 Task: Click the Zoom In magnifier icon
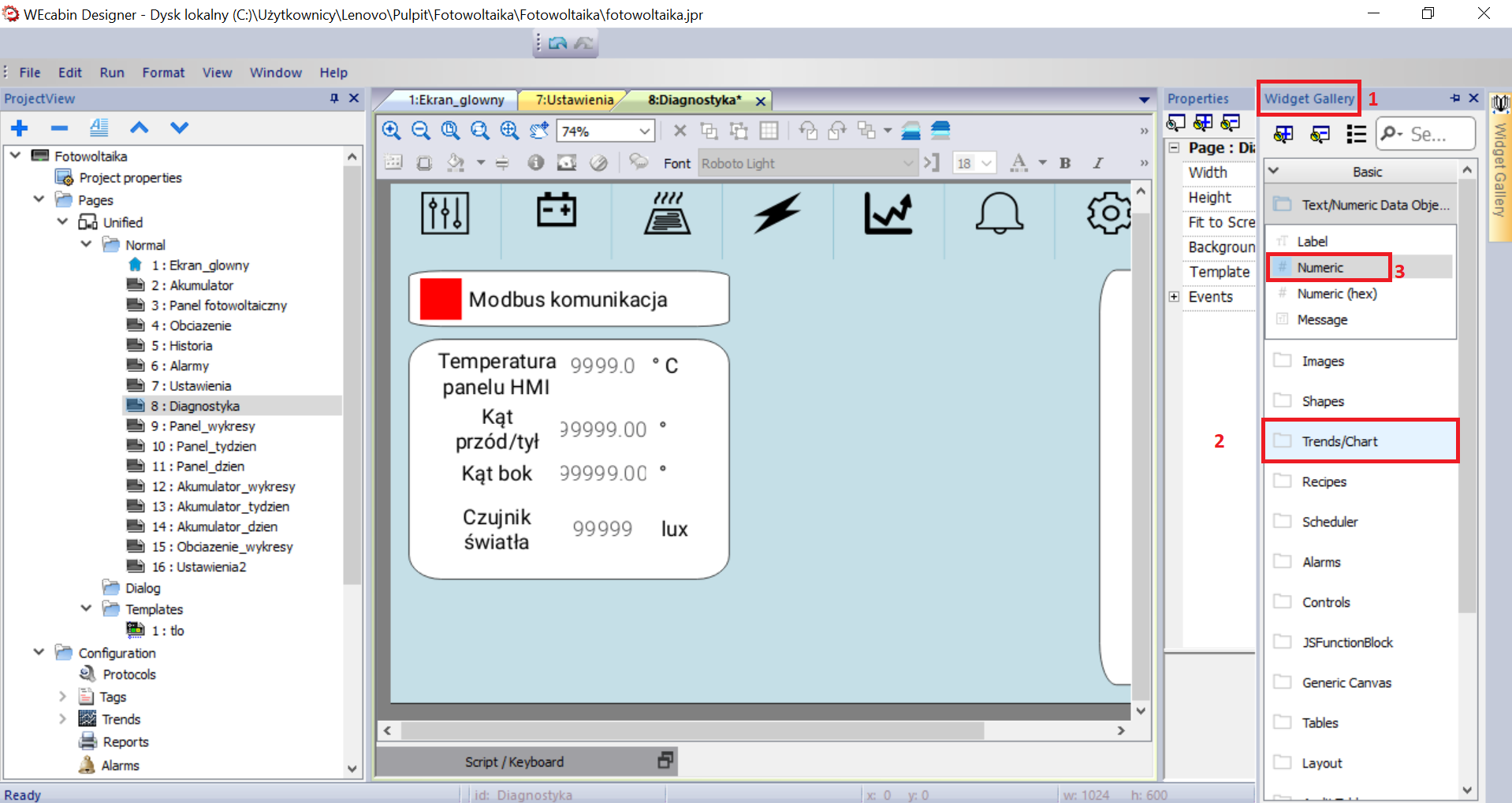coord(391,130)
